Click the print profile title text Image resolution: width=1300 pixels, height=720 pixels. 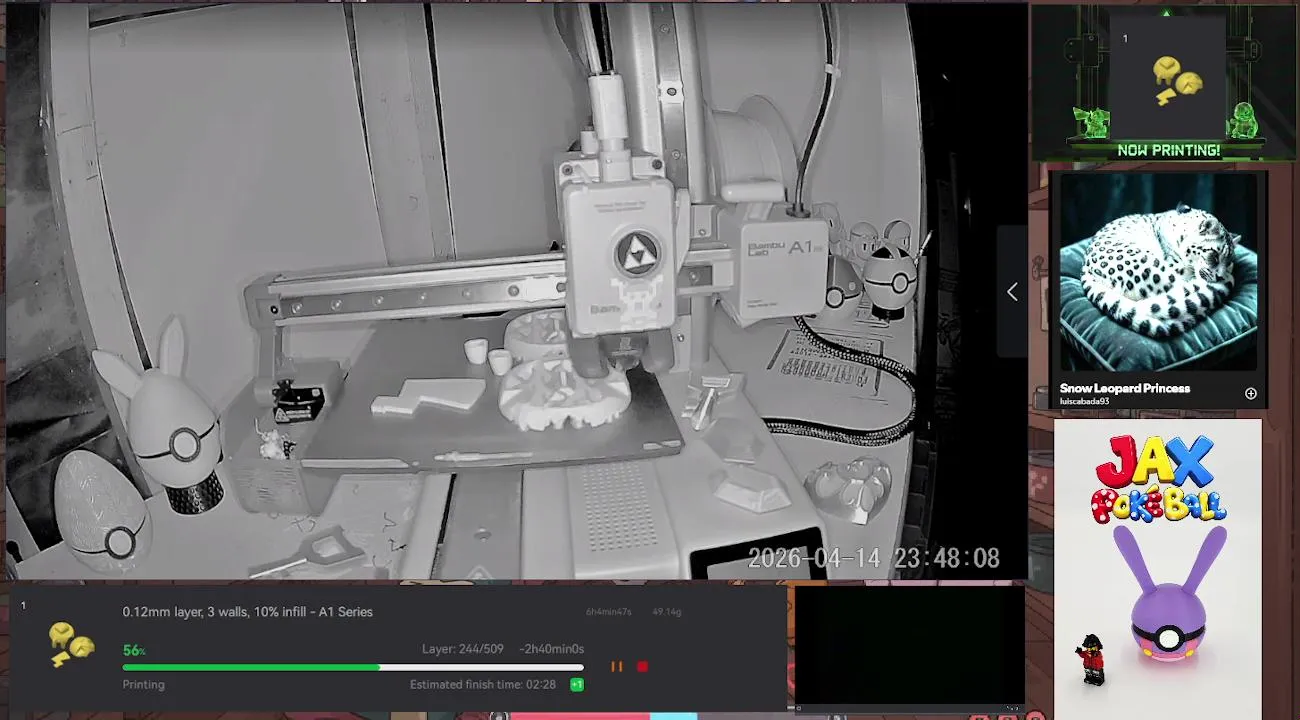(x=247, y=612)
